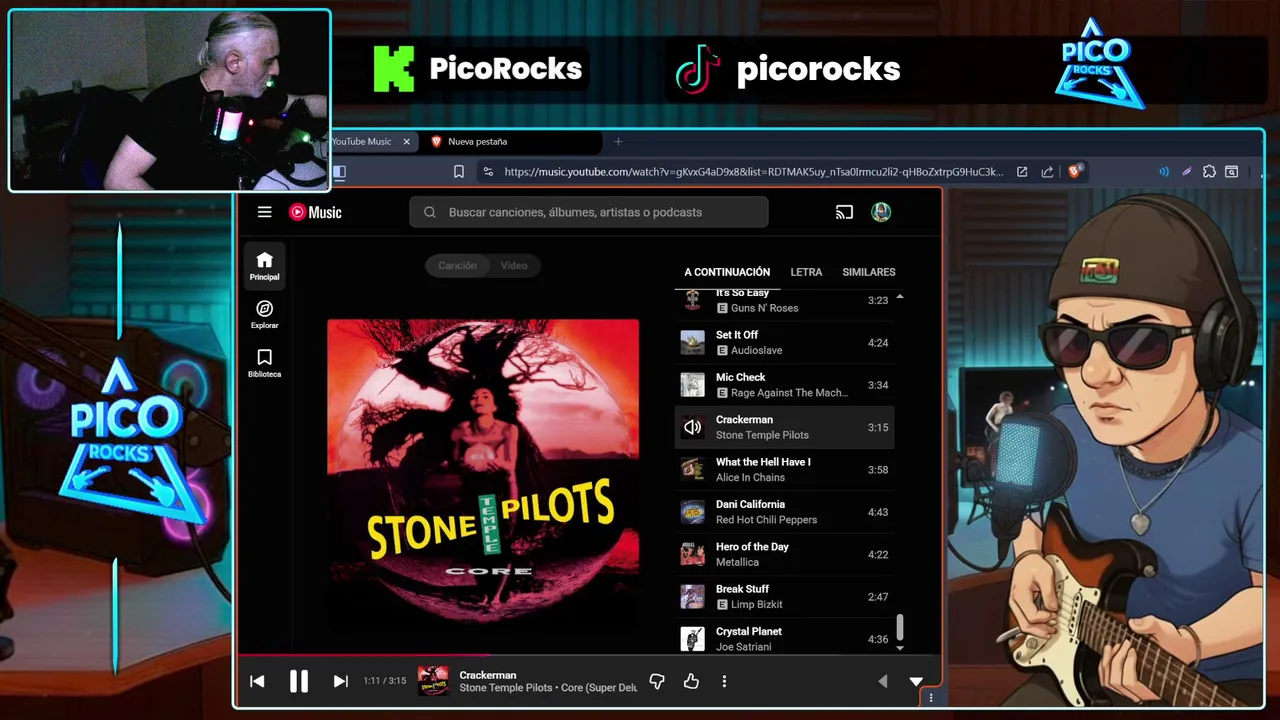Click the Dani California thumbnail
Viewport: 1280px width, 720px height.
[692, 512]
